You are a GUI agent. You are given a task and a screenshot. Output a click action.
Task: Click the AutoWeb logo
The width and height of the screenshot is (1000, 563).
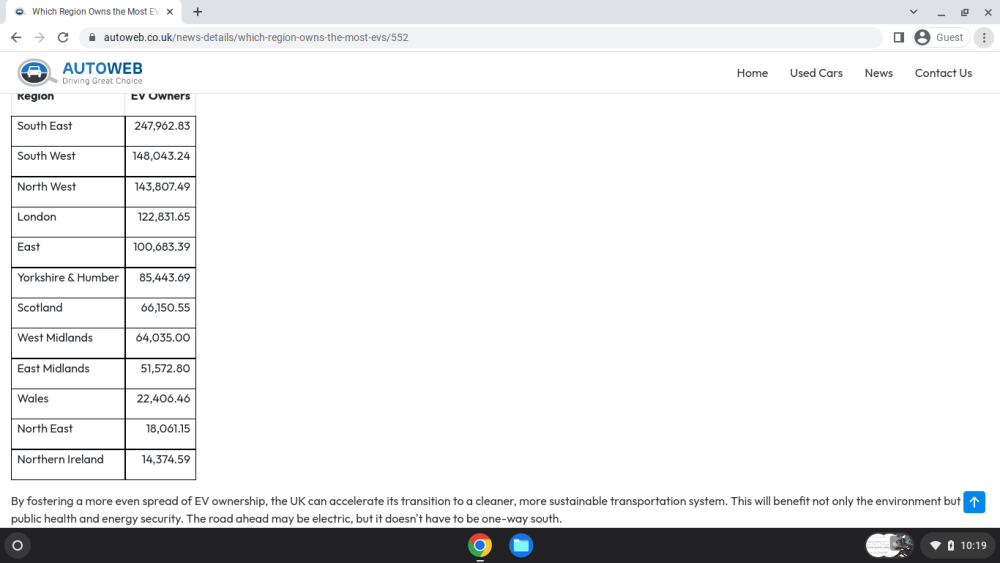click(x=80, y=73)
